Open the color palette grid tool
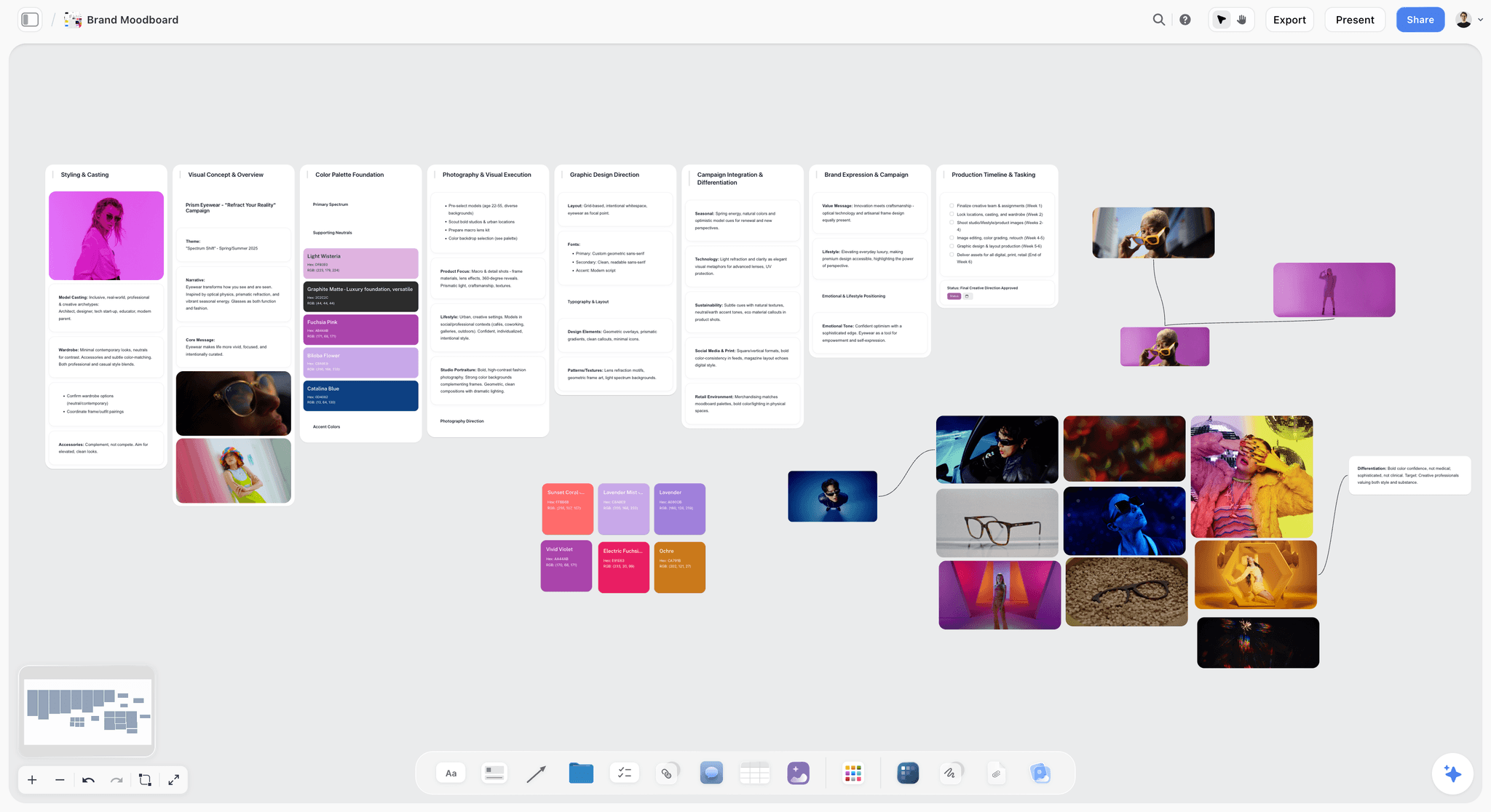Viewport: 1491px width, 812px height. (853, 773)
